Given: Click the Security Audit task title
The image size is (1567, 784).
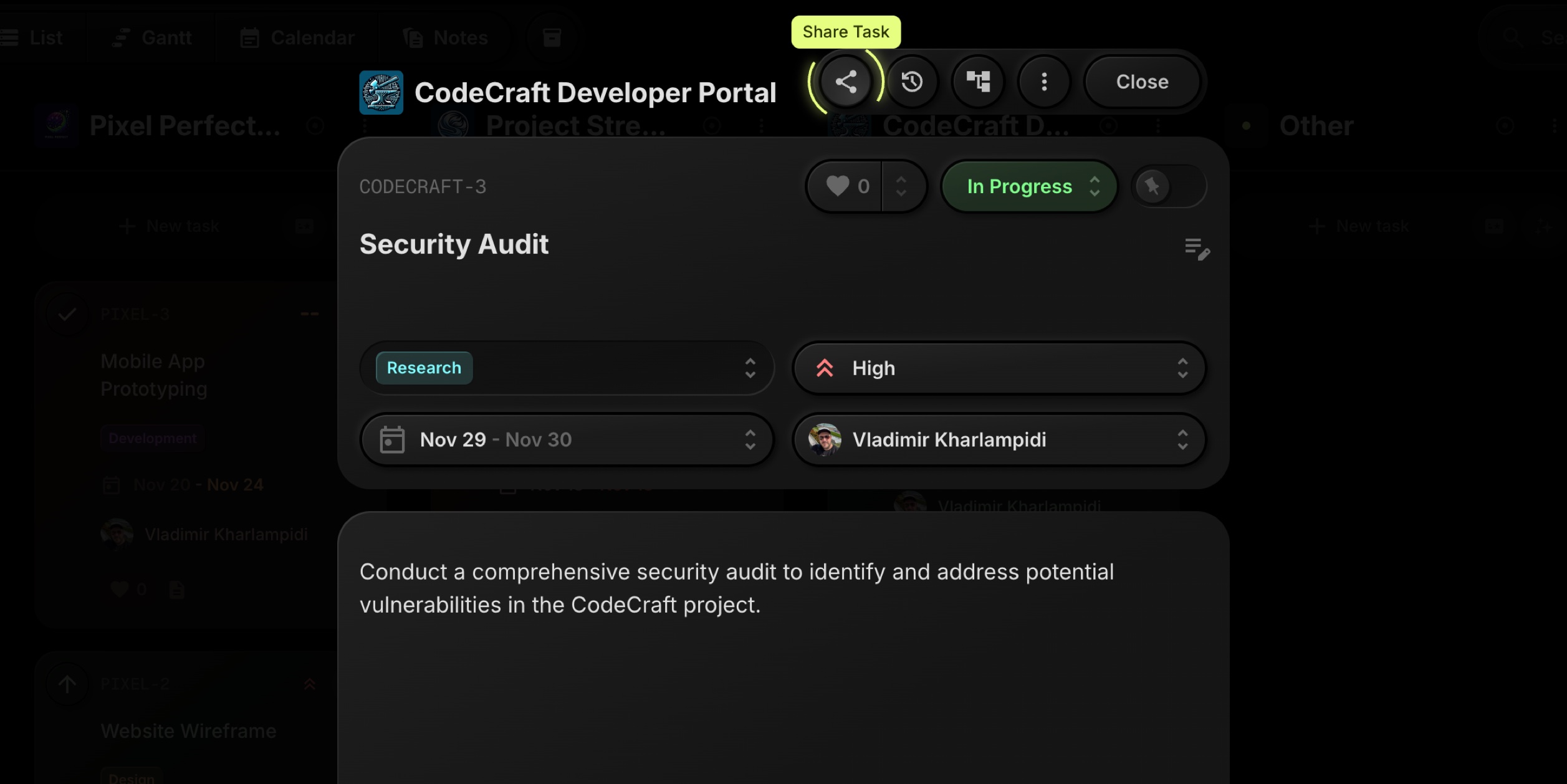Looking at the screenshot, I should click(454, 244).
